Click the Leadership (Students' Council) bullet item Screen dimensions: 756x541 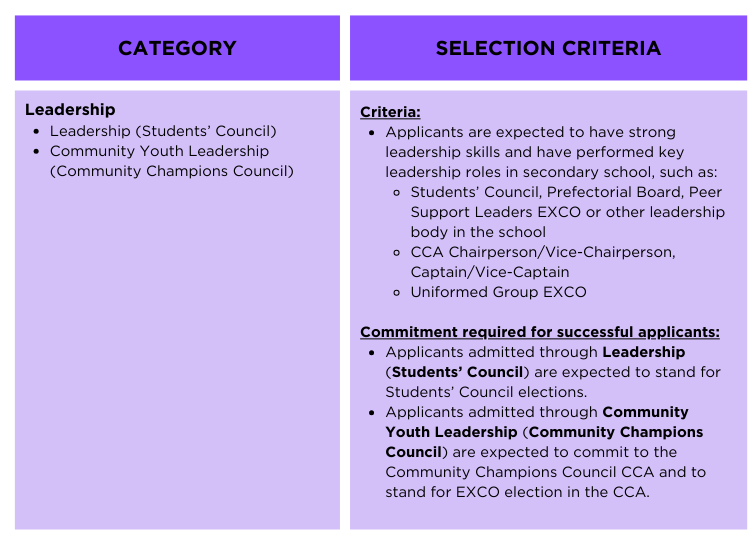(x=163, y=131)
